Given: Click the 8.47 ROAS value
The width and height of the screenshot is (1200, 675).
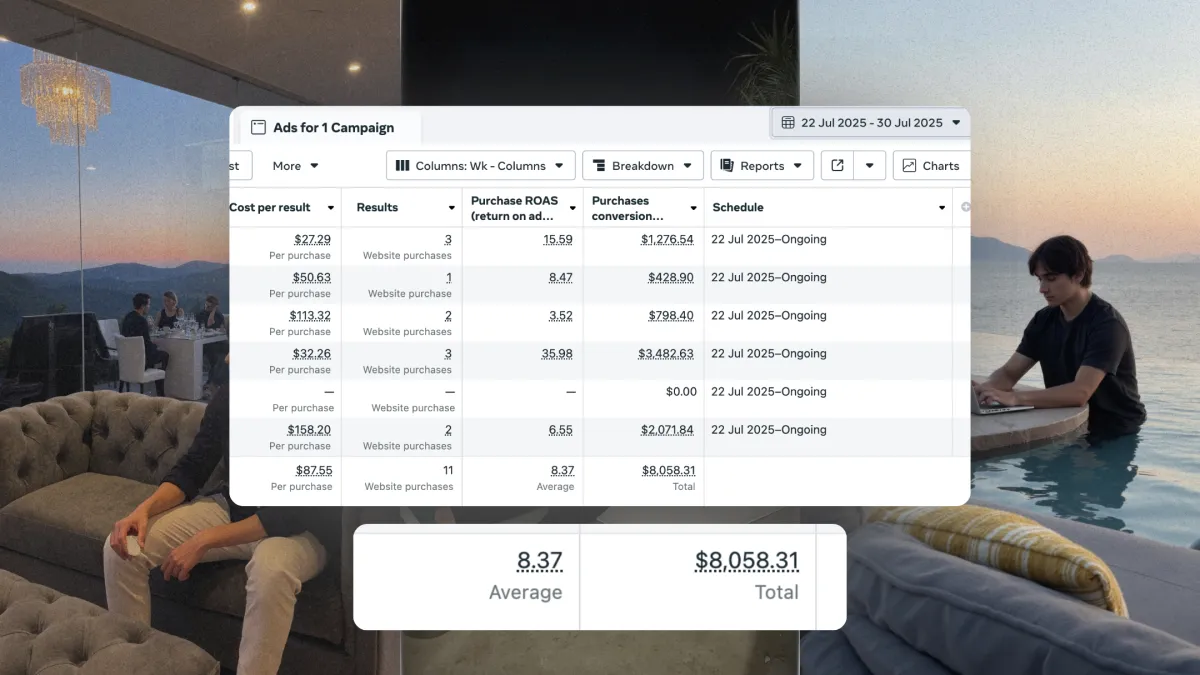Looking at the screenshot, I should [x=561, y=278].
